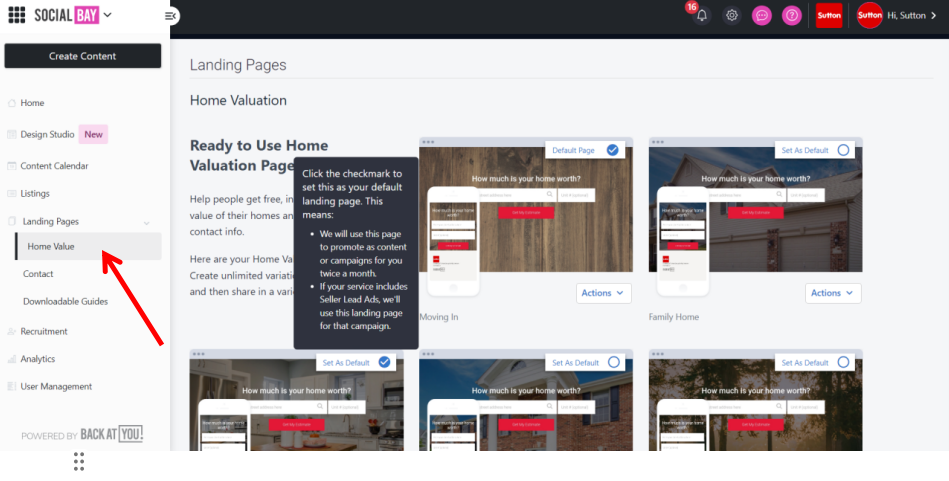Click the Family Home page title

click(674, 317)
